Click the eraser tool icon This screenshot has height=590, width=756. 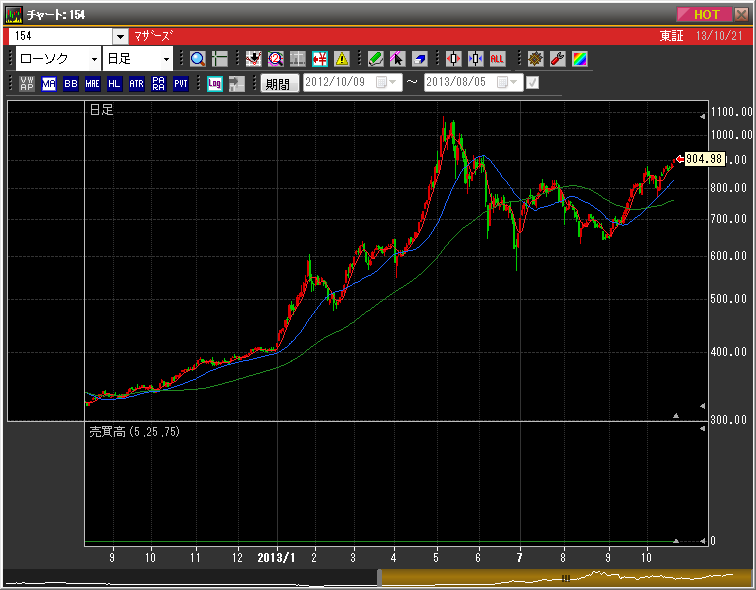click(420, 59)
